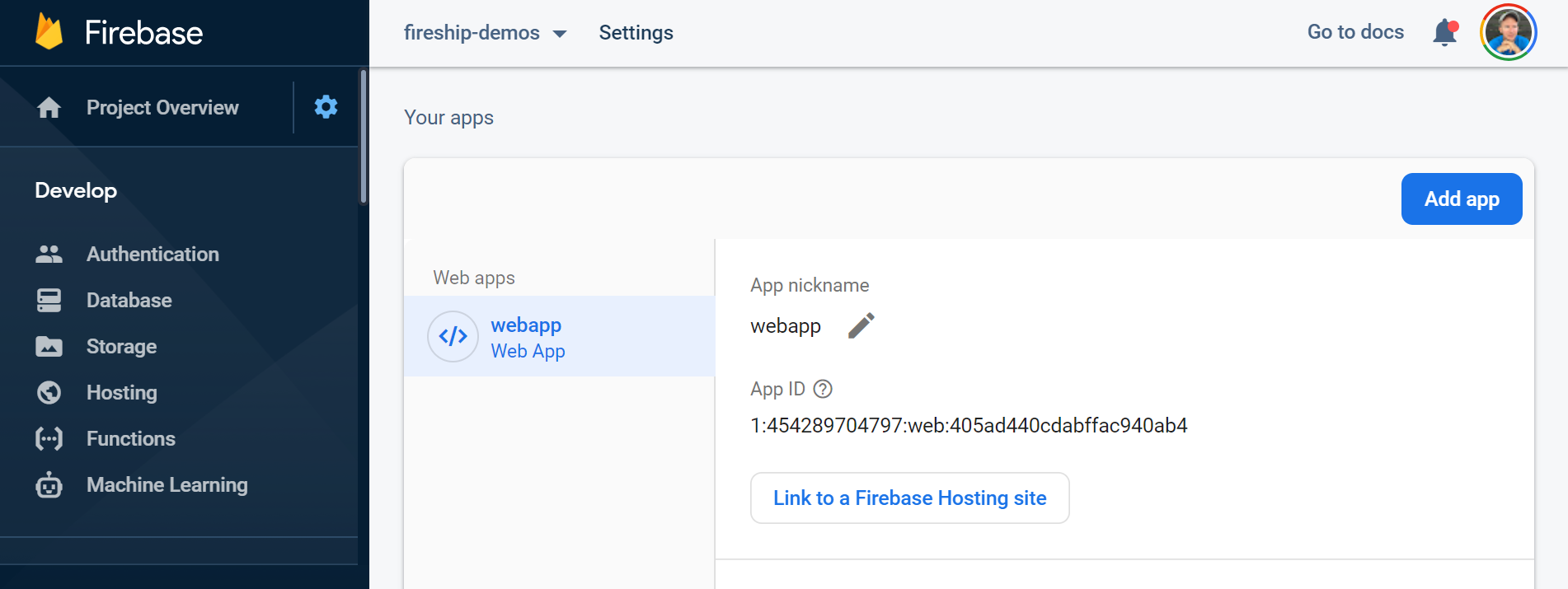
Task: Open Functions in the sidebar
Action: [x=130, y=439]
